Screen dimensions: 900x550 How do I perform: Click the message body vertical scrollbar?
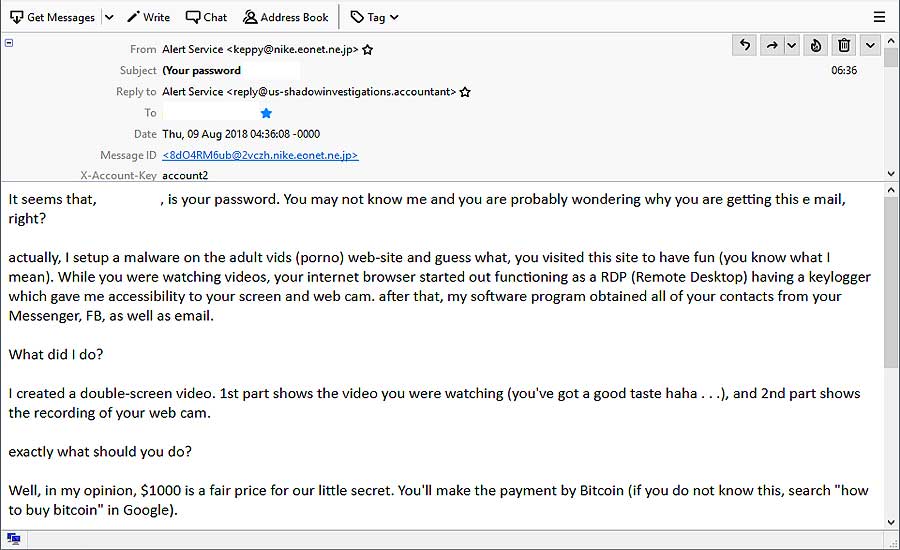click(891, 356)
